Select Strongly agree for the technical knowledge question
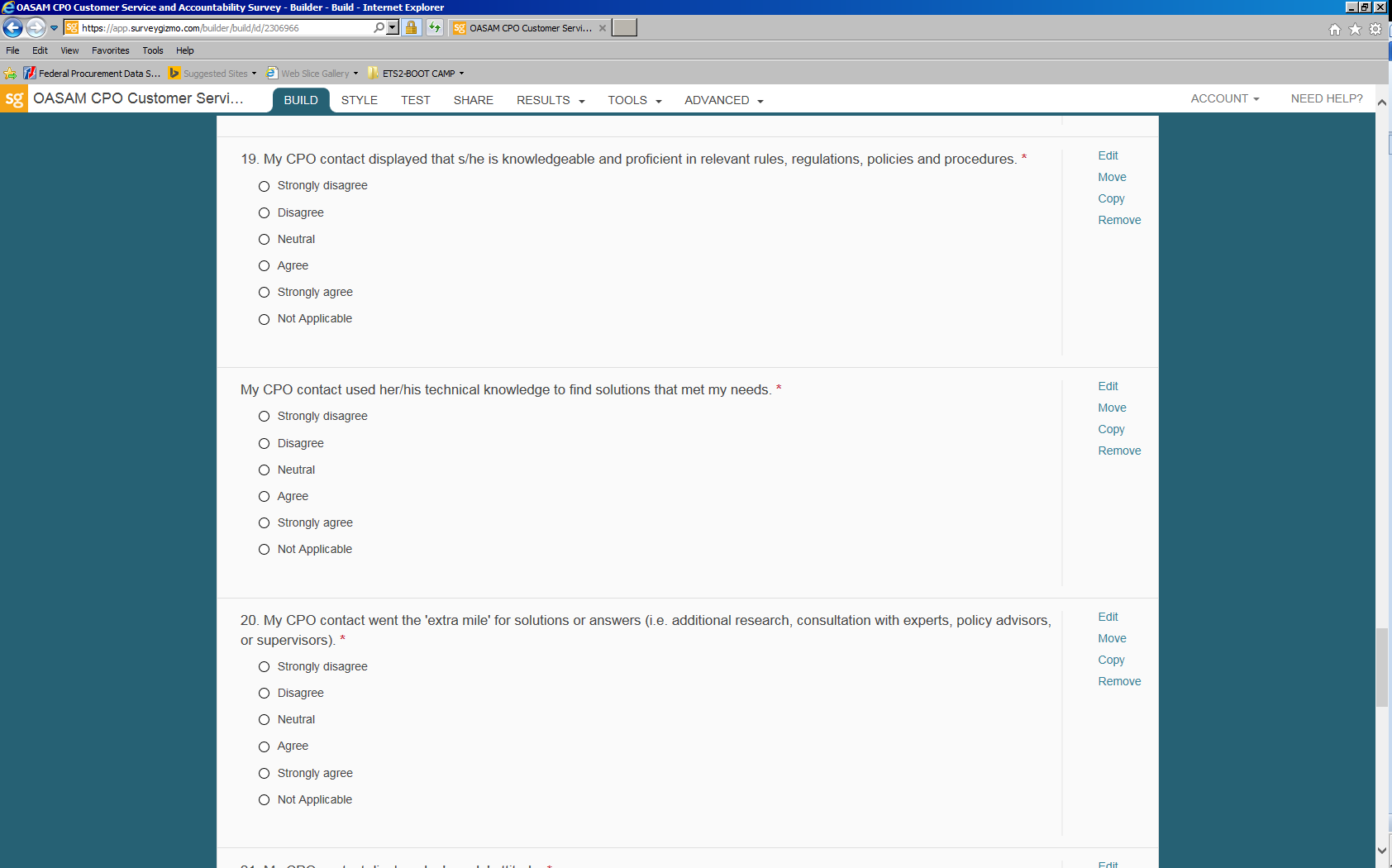 pyautogui.click(x=265, y=523)
